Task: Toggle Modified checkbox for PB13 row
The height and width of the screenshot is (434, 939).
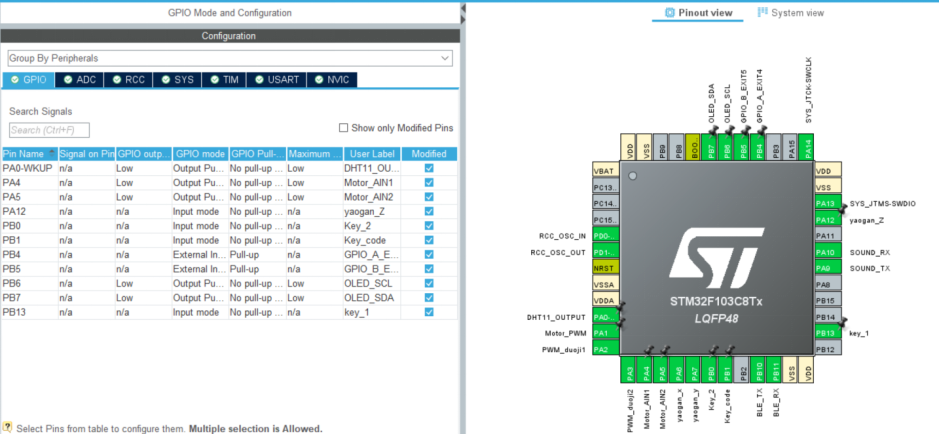Action: click(429, 312)
